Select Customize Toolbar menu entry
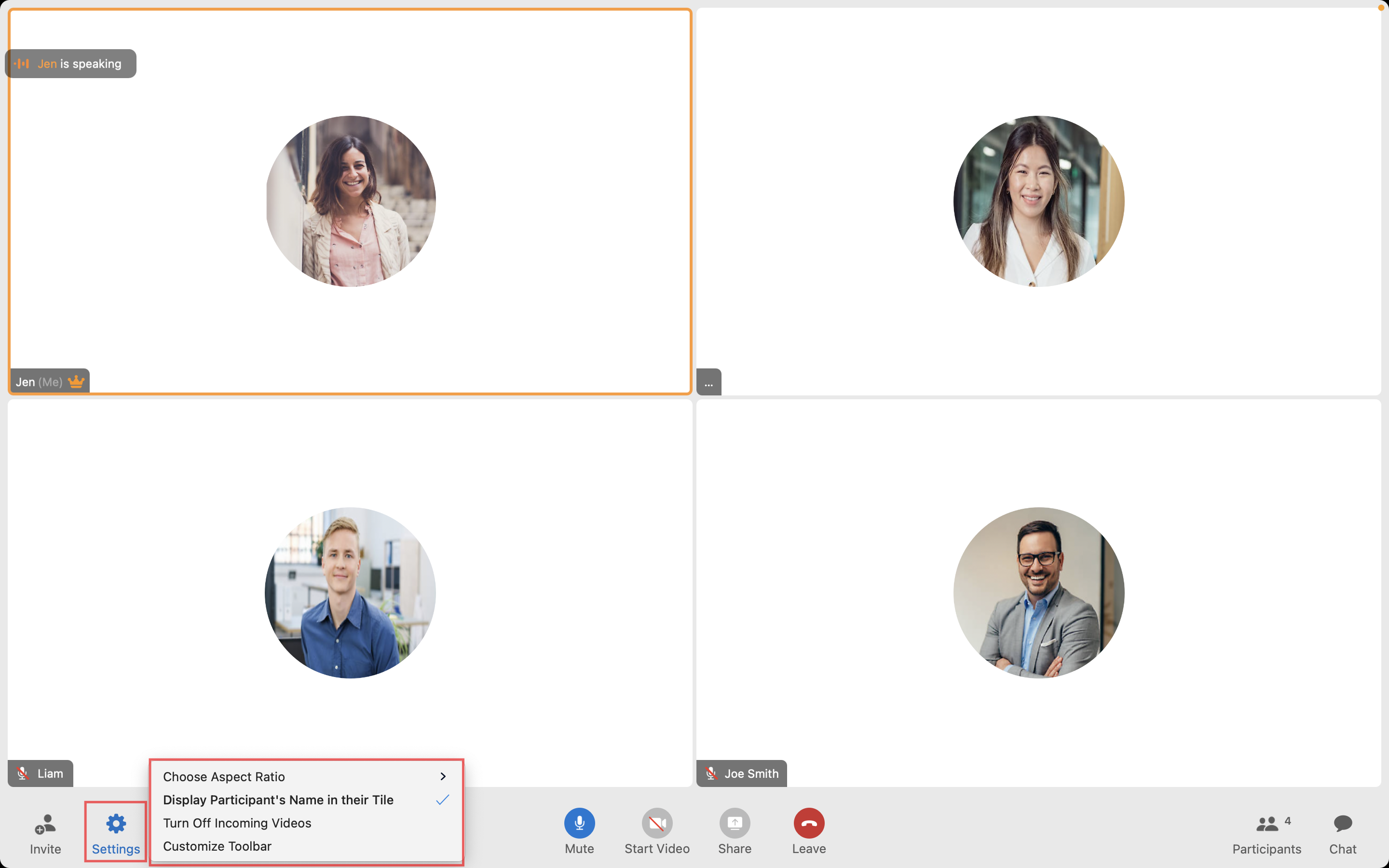Viewport: 1389px width, 868px height. (x=217, y=846)
